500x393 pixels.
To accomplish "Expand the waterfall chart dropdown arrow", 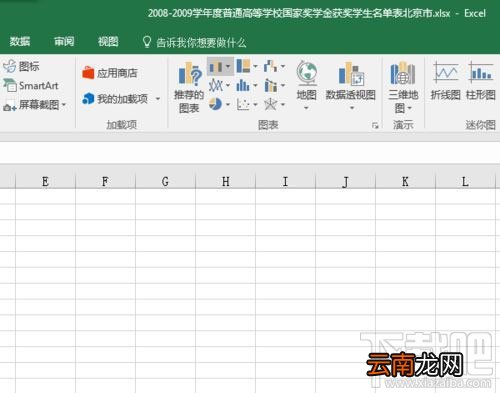I will [x=283, y=66].
